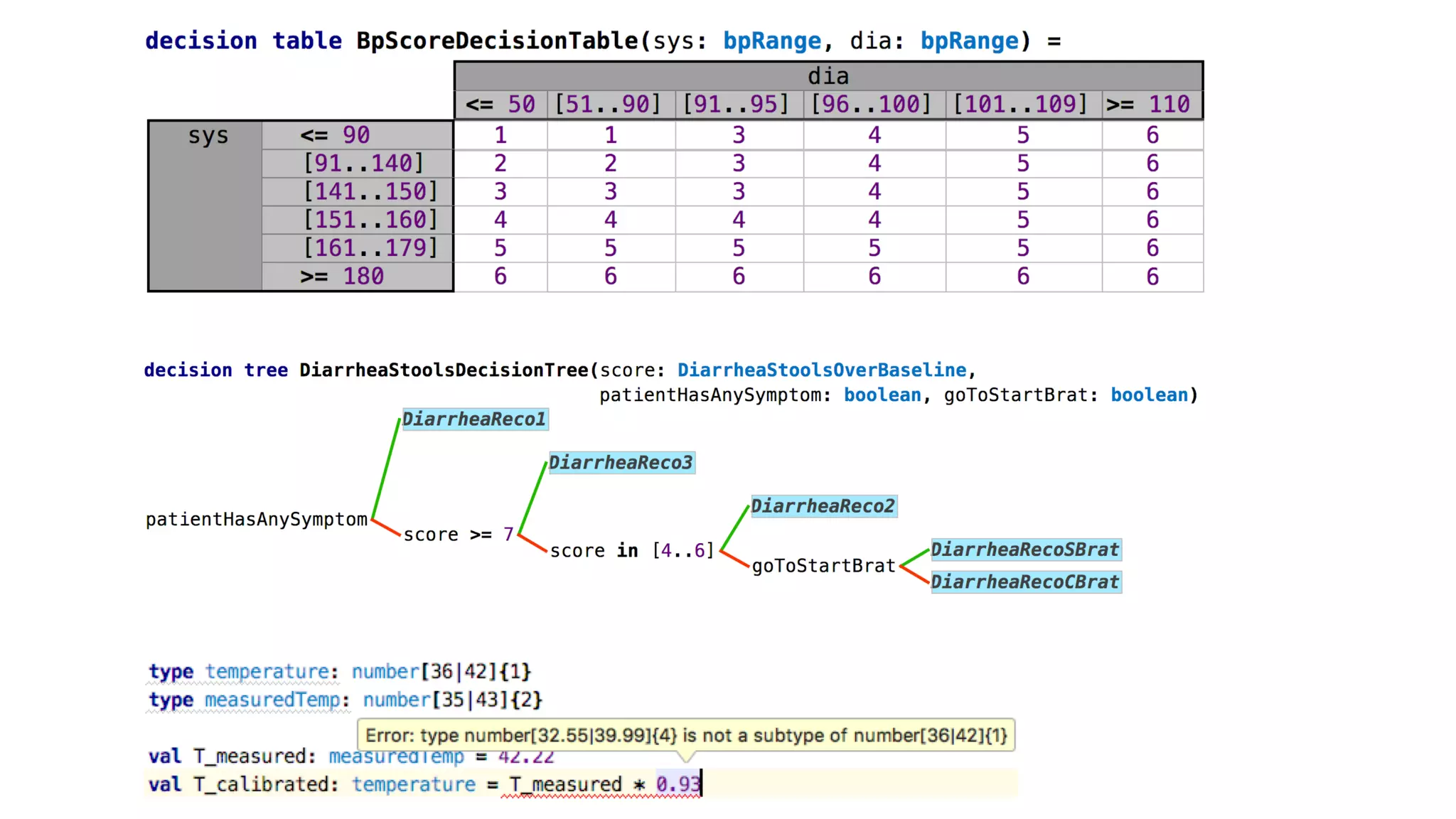Click the bpRange type of the dia parameter
Image resolution: width=1456 pixels, height=819 pixels.
(970, 41)
